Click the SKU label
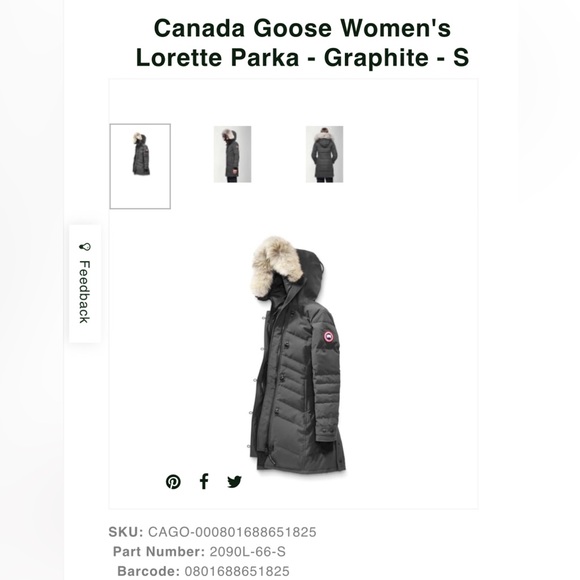This screenshot has width=580, height=580. point(126,532)
